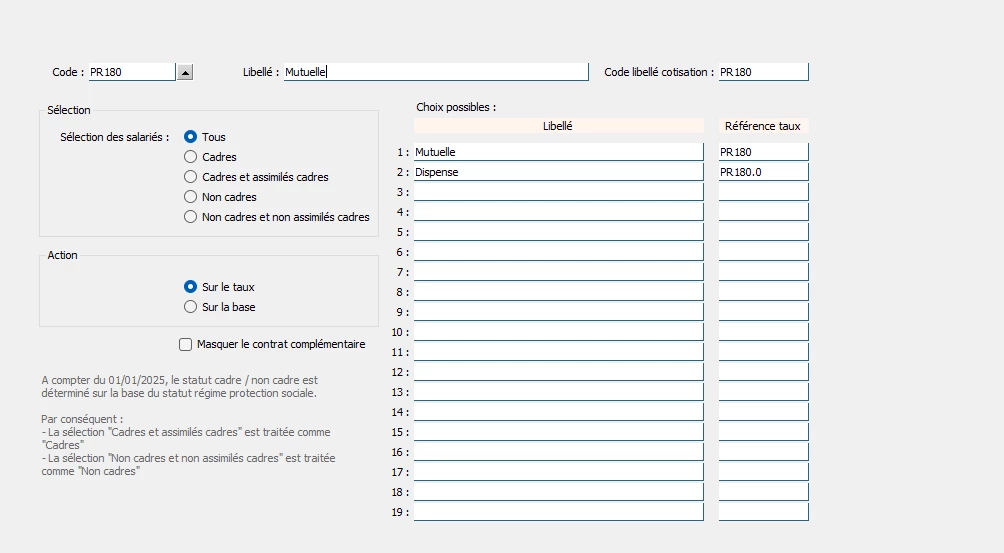Select the Cadres radio option

pos(191,157)
